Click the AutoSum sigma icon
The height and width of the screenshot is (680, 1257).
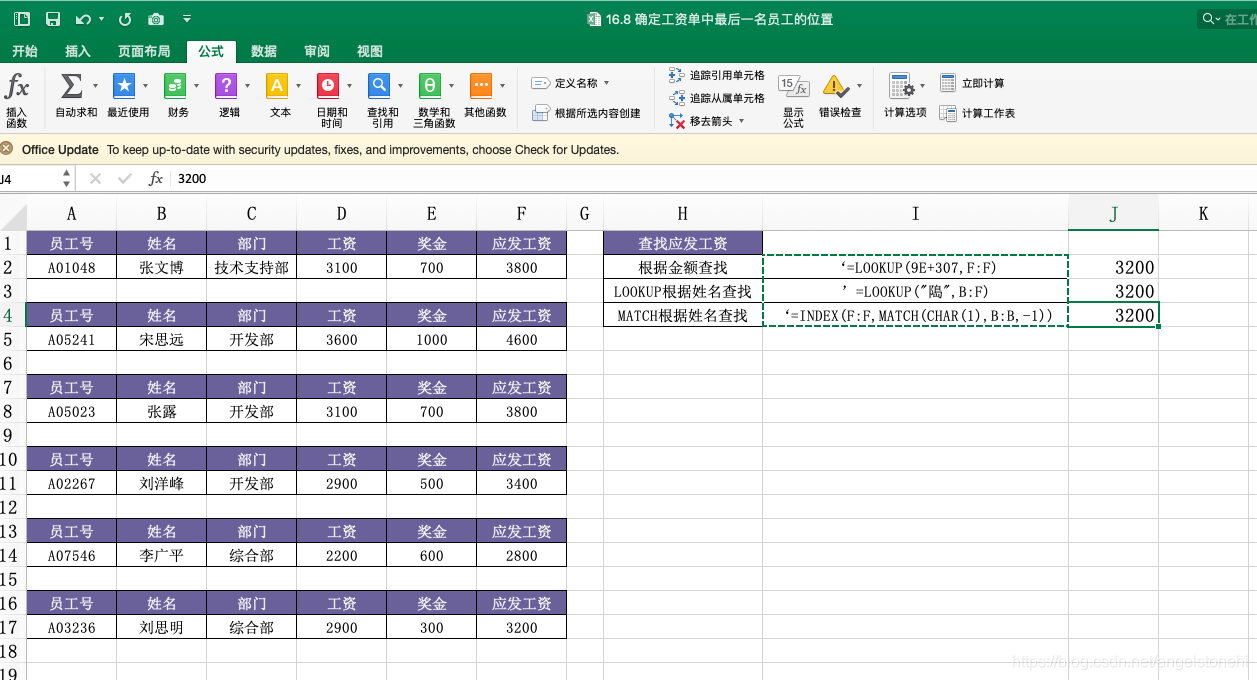(71, 86)
